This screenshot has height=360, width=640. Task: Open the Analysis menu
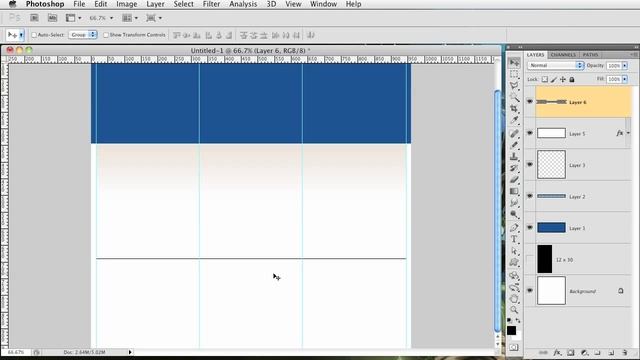243,4
